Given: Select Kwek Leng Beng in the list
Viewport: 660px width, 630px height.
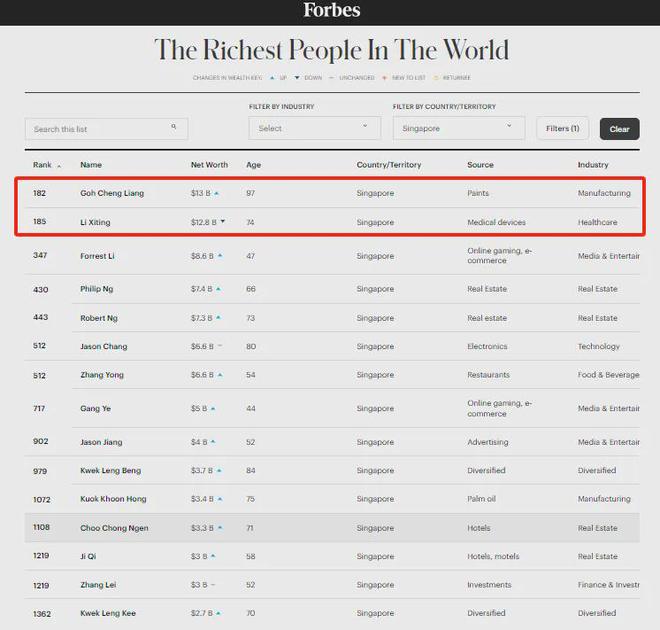Looking at the screenshot, I should click(x=111, y=471).
